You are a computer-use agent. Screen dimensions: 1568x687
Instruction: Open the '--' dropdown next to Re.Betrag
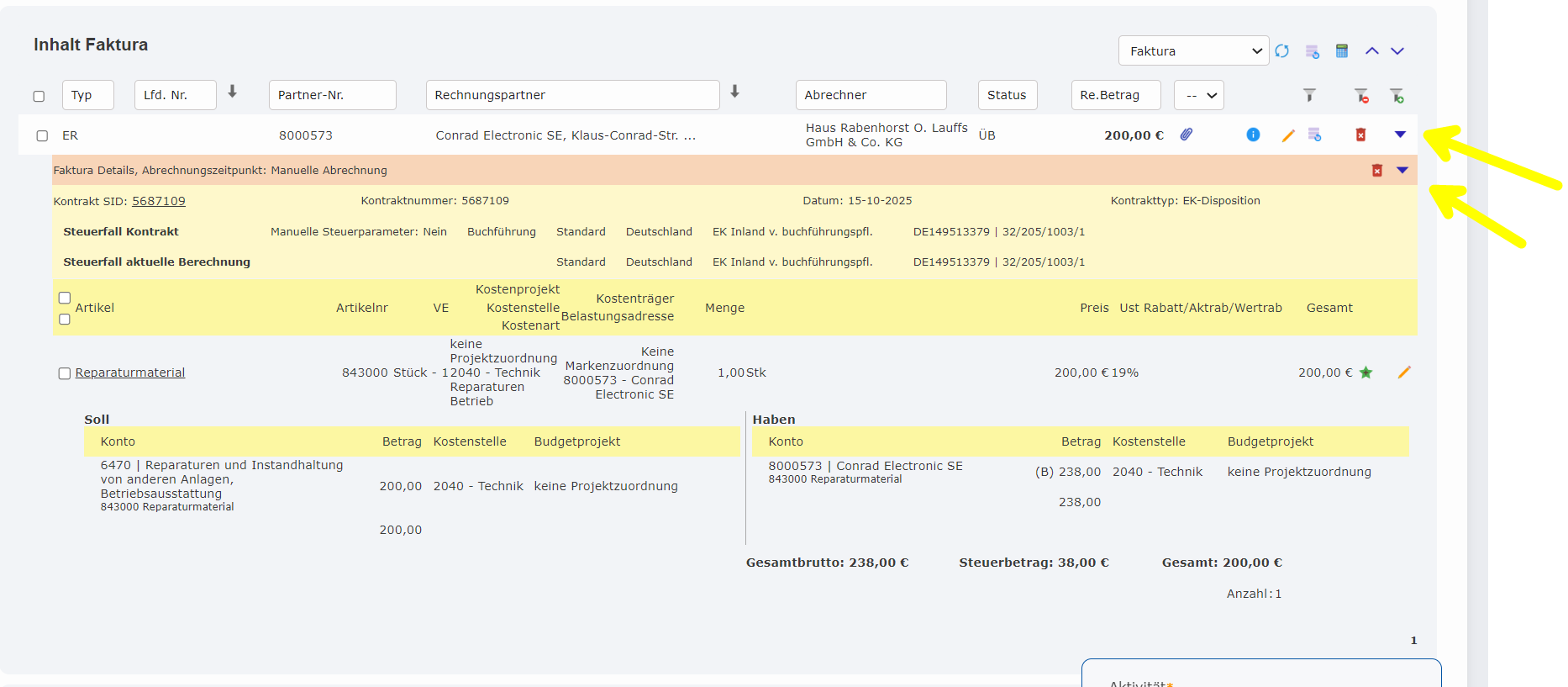click(x=1199, y=95)
